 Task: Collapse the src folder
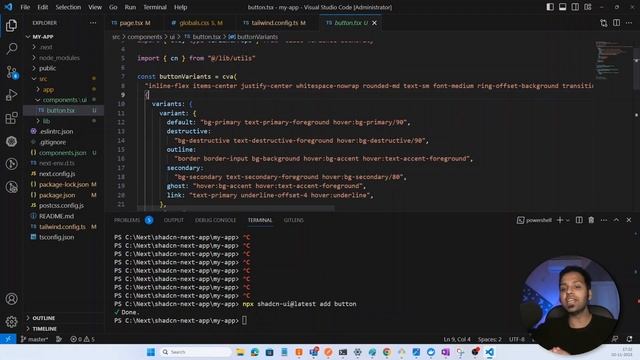pos(43,78)
